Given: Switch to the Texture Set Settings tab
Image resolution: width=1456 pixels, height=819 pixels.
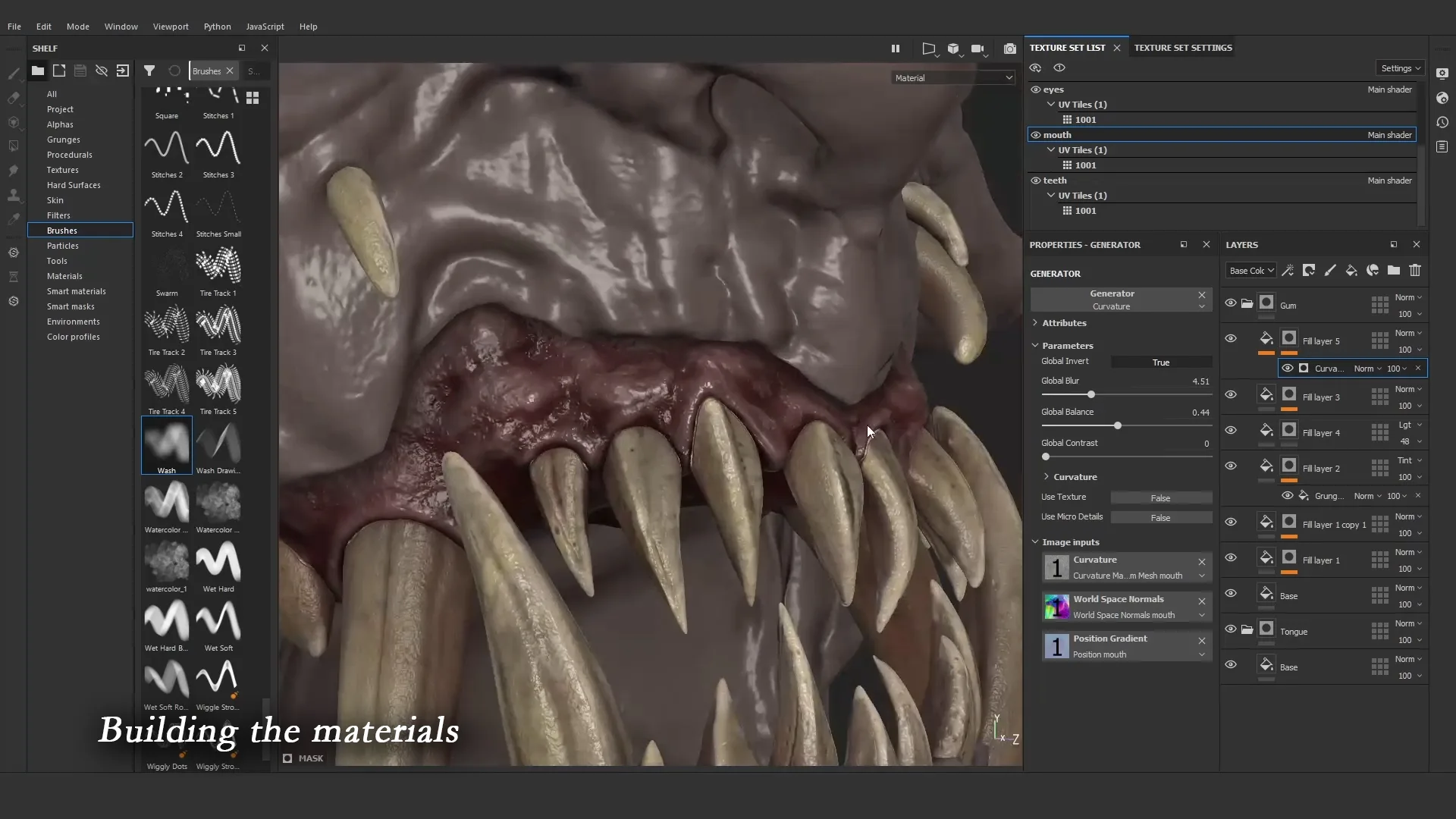Looking at the screenshot, I should click(x=1182, y=47).
